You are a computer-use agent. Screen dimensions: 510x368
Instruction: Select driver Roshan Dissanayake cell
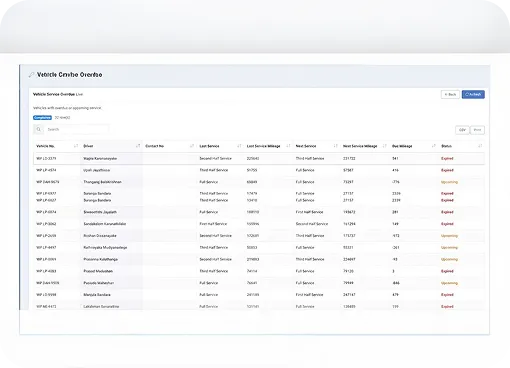click(100, 236)
